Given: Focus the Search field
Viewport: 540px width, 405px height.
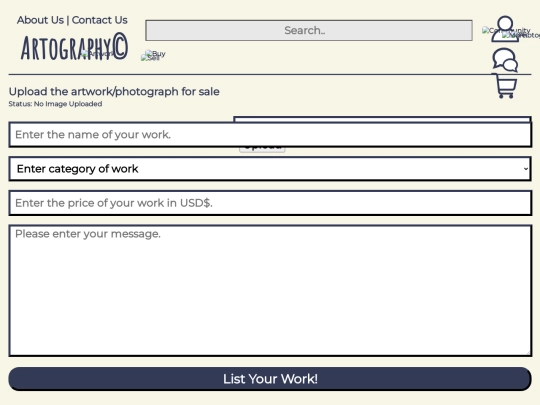Looking at the screenshot, I should tap(309, 30).
